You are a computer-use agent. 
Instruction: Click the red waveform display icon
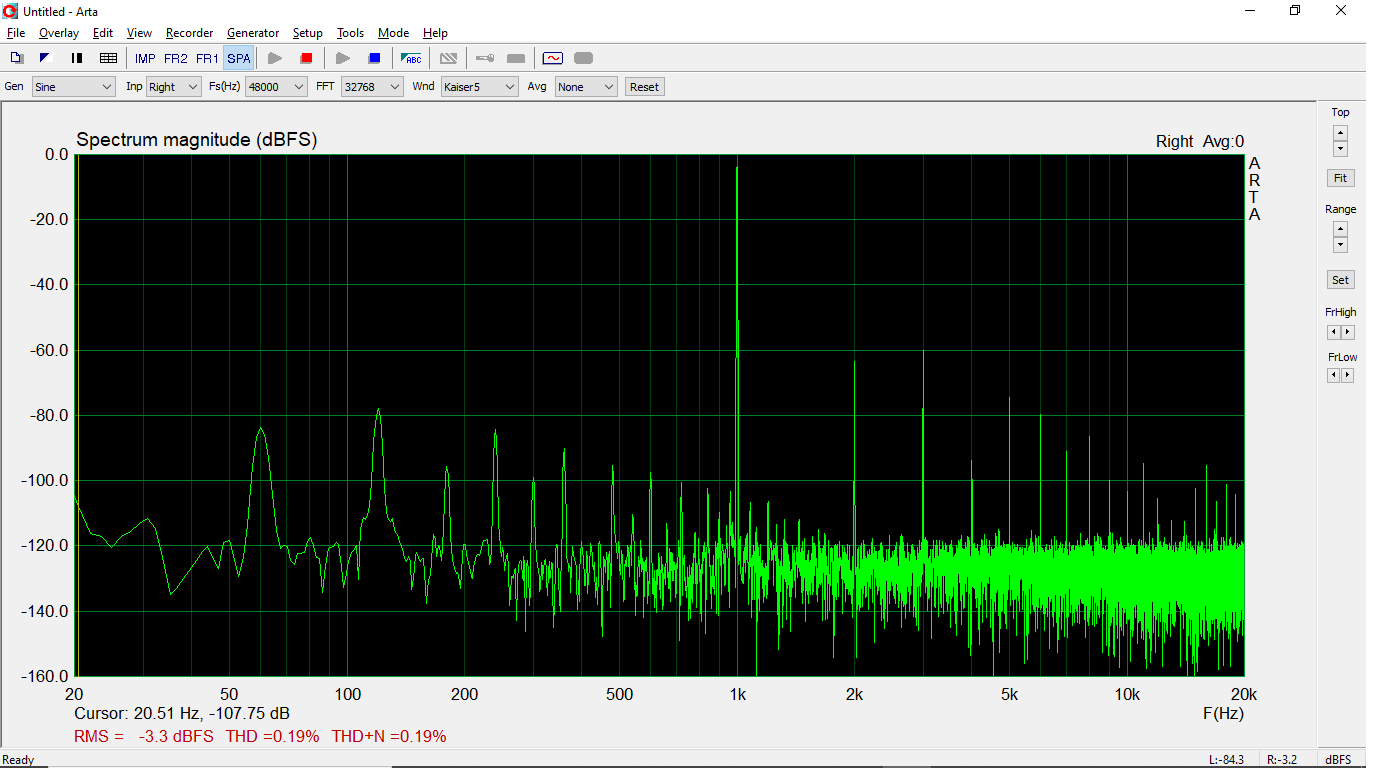(x=553, y=59)
